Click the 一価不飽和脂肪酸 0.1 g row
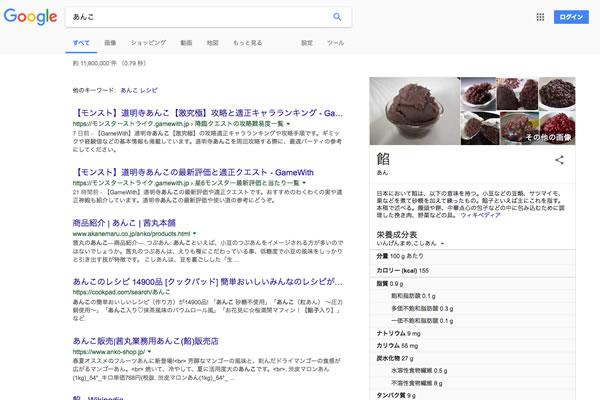The image size is (600, 400). click(472, 321)
